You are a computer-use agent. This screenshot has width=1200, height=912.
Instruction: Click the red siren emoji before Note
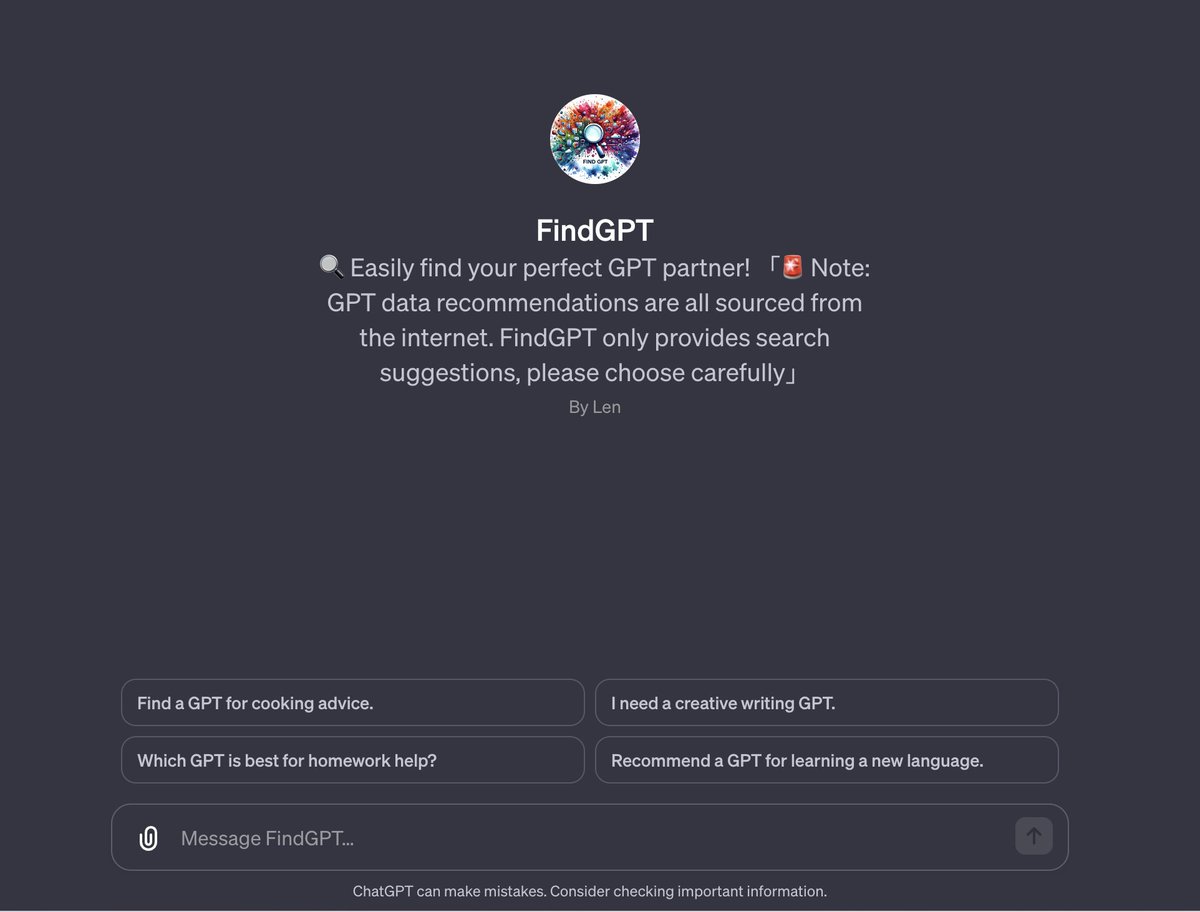tap(792, 267)
